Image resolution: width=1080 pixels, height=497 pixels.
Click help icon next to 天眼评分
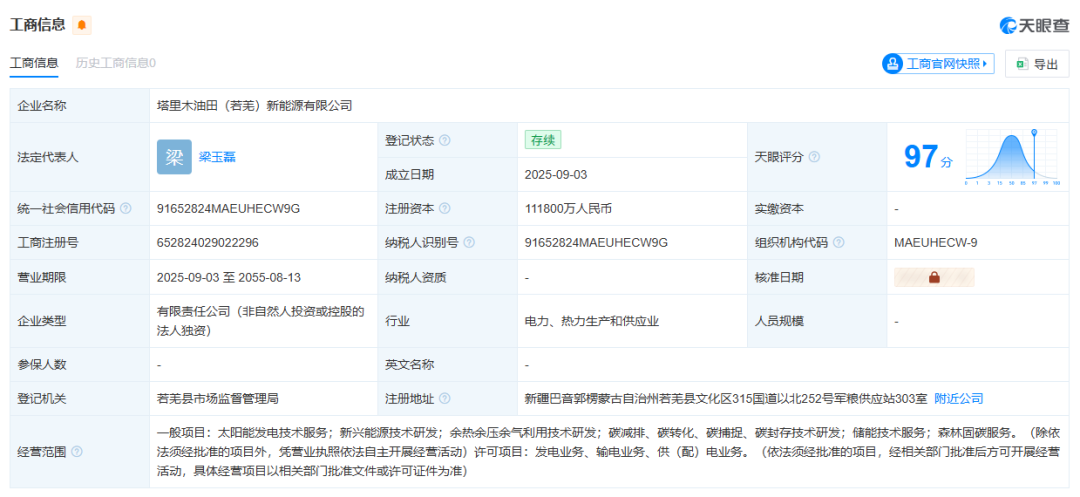click(814, 157)
